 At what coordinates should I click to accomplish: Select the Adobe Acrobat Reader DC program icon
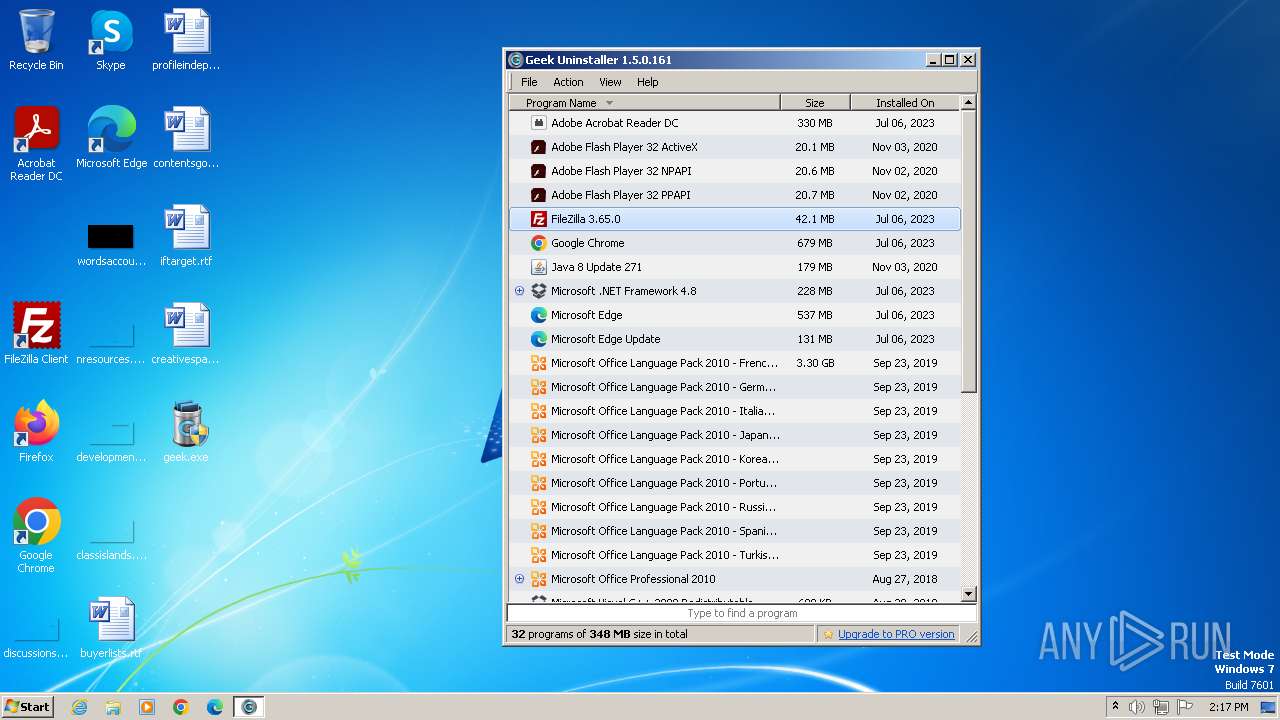click(x=538, y=123)
